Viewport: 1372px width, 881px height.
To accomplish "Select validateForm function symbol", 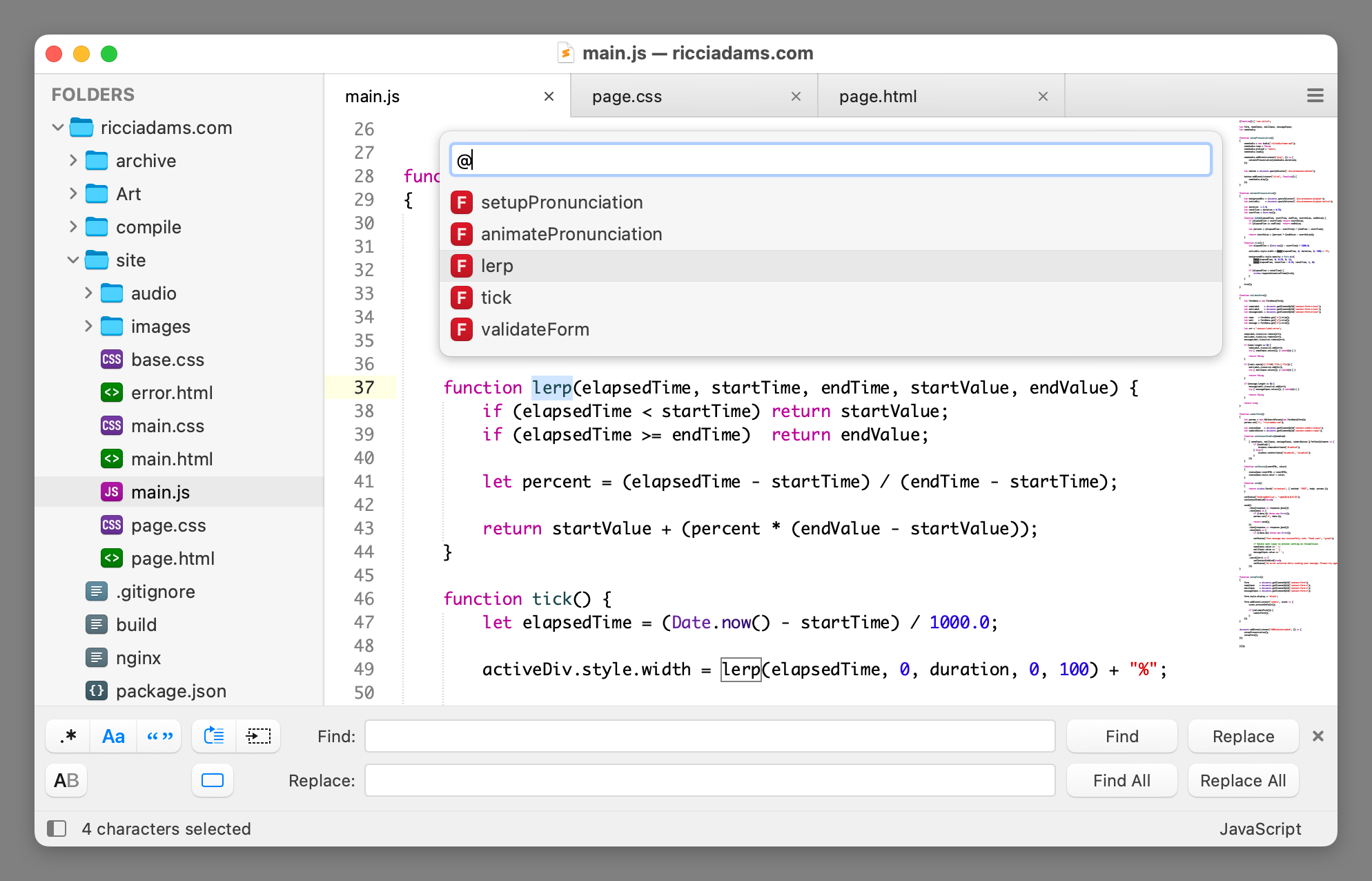I will pyautogui.click(x=535, y=329).
